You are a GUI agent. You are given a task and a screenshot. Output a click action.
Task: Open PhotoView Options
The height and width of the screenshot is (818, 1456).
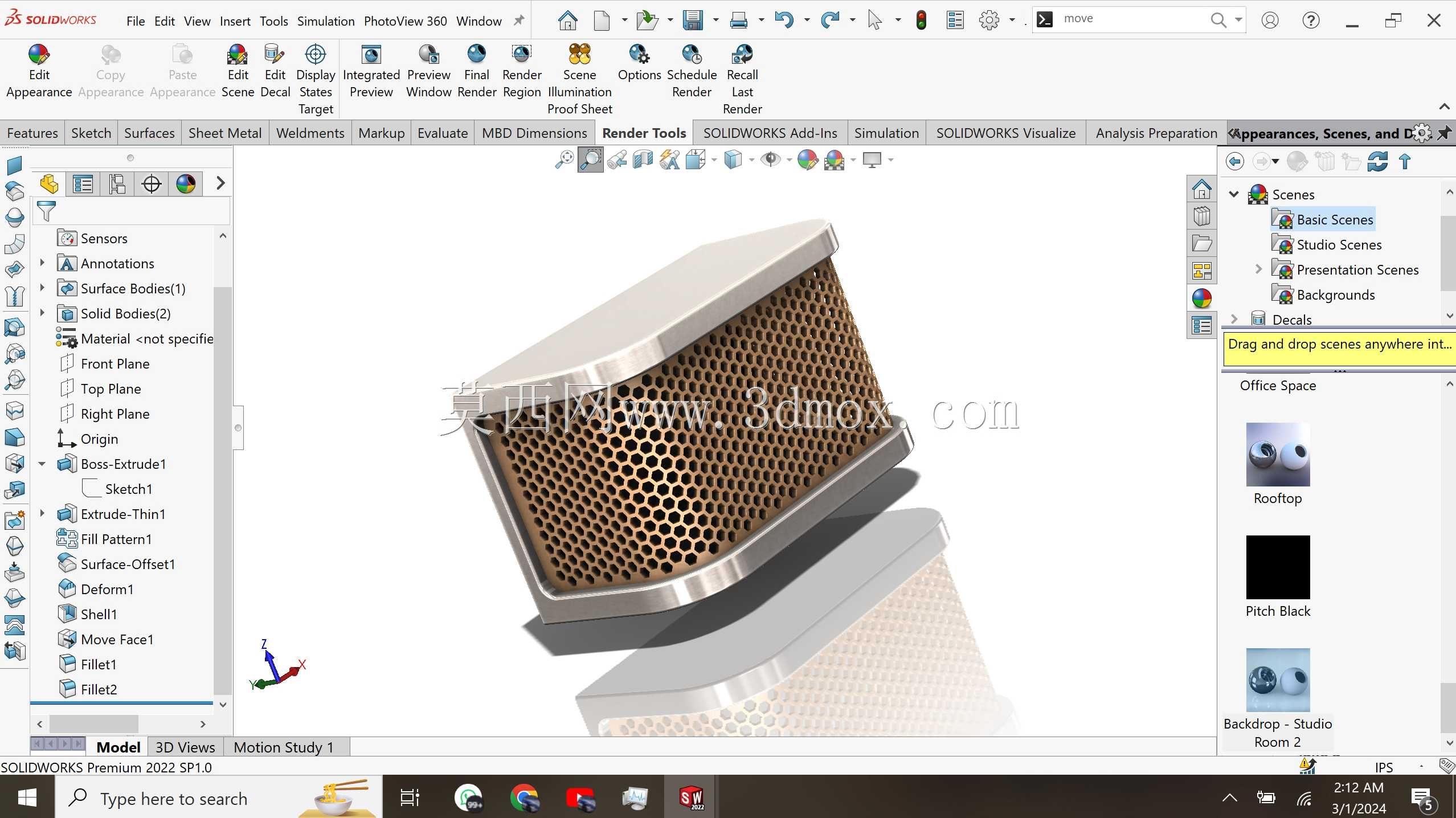click(639, 63)
